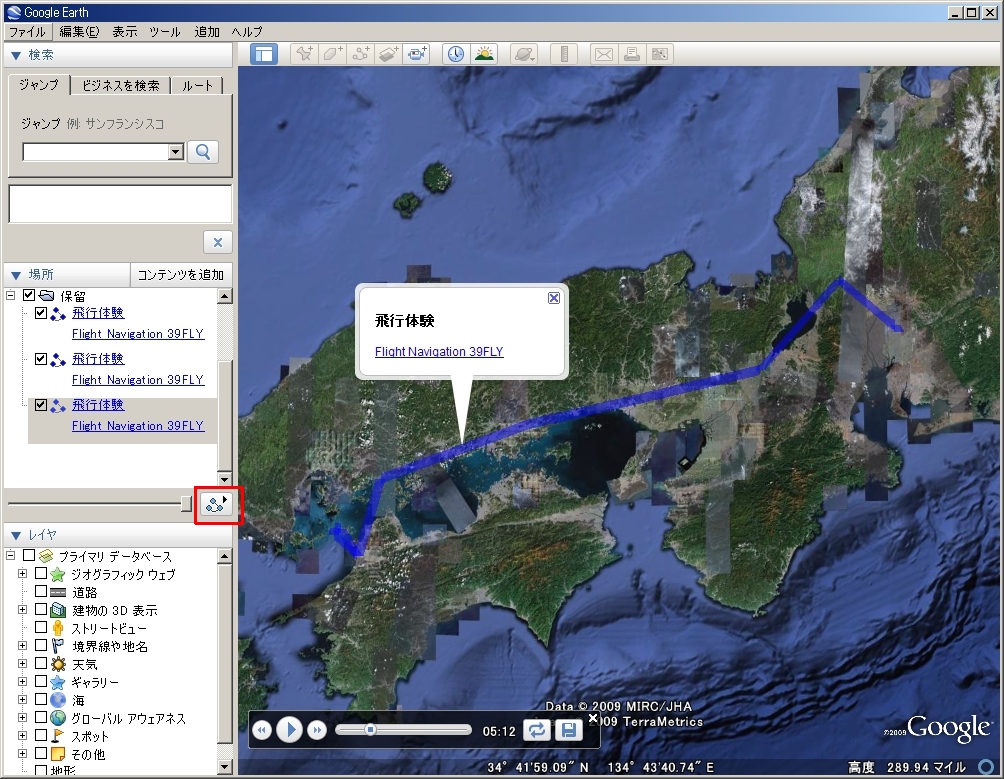The height and width of the screenshot is (779, 1004).
Task: View in Google Maps icon
Action: point(660,54)
